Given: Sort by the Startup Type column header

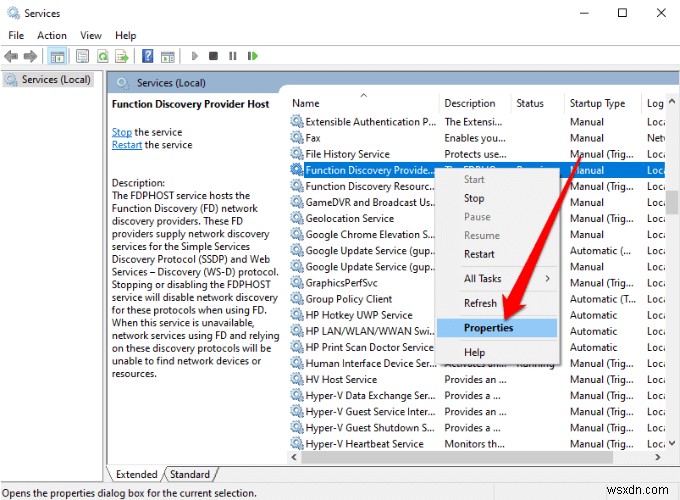Looking at the screenshot, I should pos(603,103).
